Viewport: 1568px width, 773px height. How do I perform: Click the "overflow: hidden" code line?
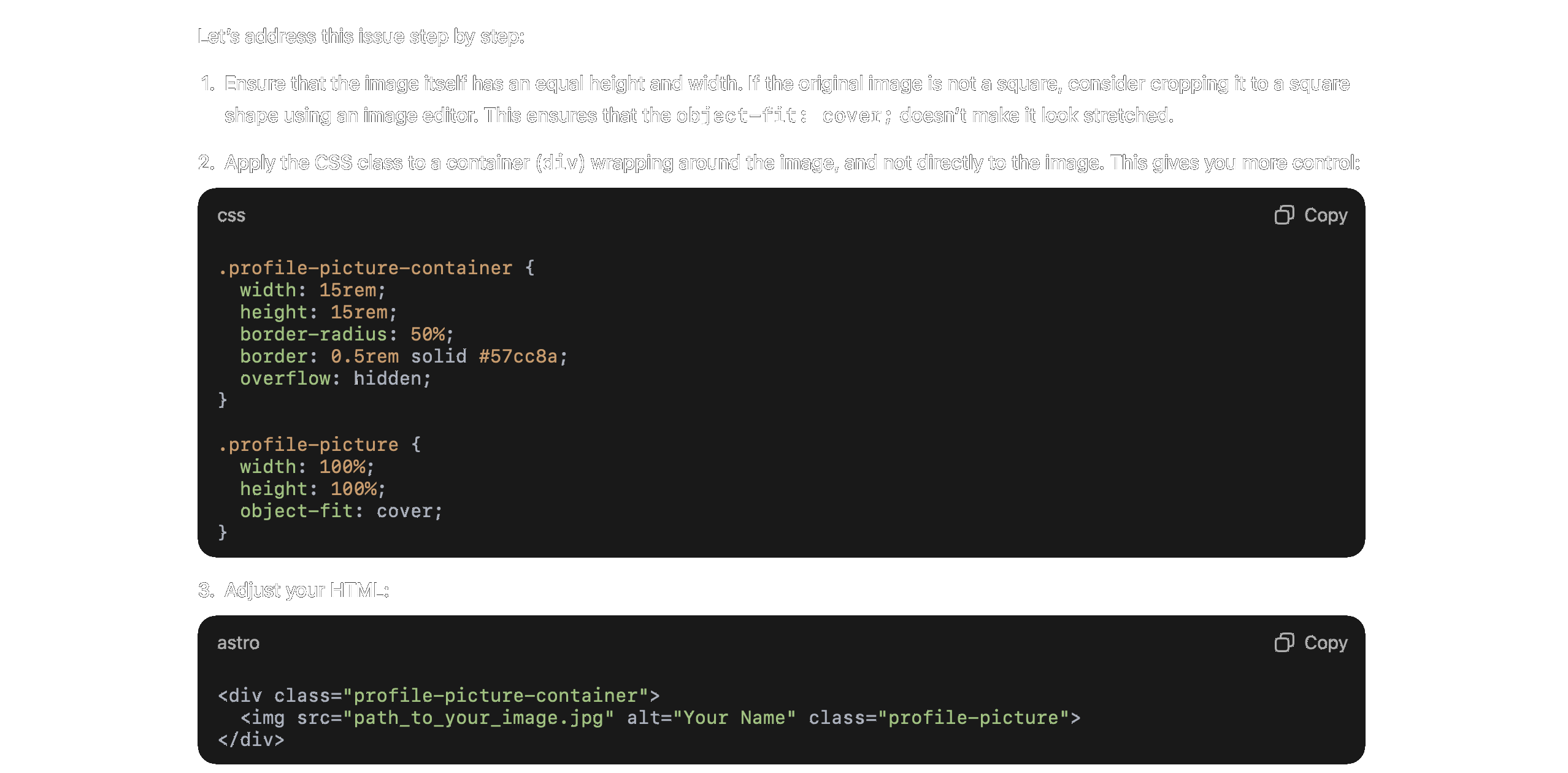pyautogui.click(x=335, y=379)
